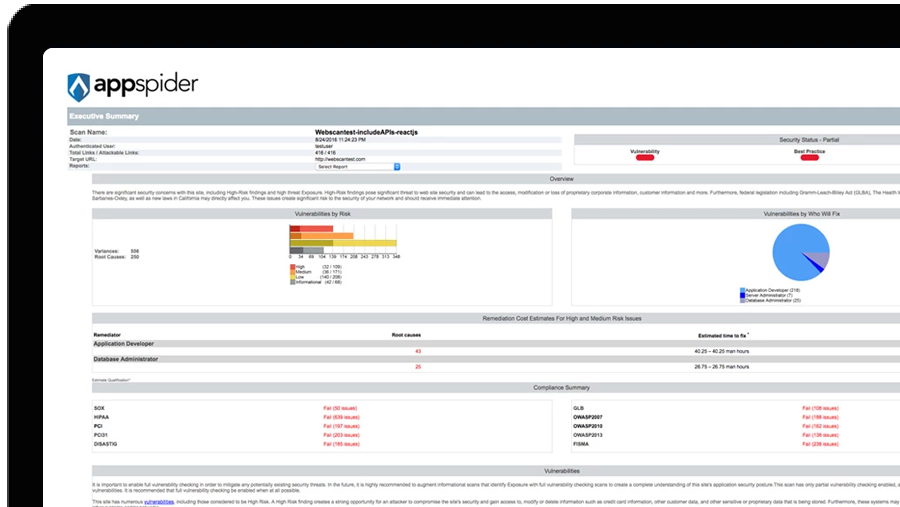Click the Total Links value 416 / 416
Image resolution: width=900 pixels, height=507 pixels.
325,153
